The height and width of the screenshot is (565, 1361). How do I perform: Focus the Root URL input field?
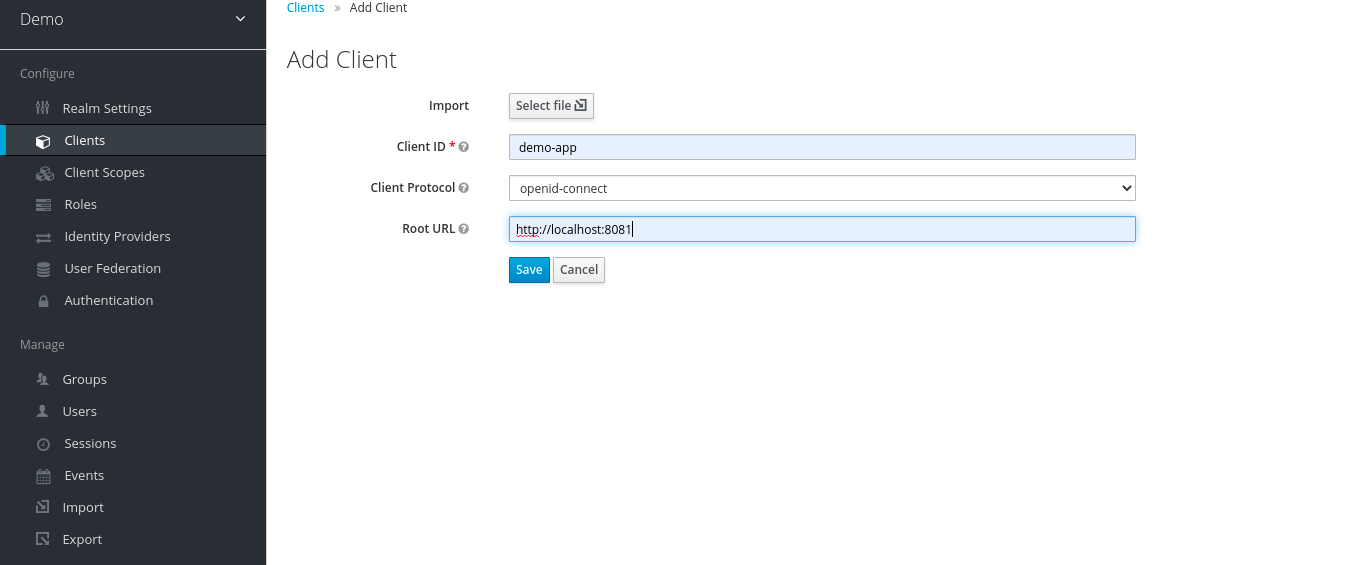tap(822, 229)
